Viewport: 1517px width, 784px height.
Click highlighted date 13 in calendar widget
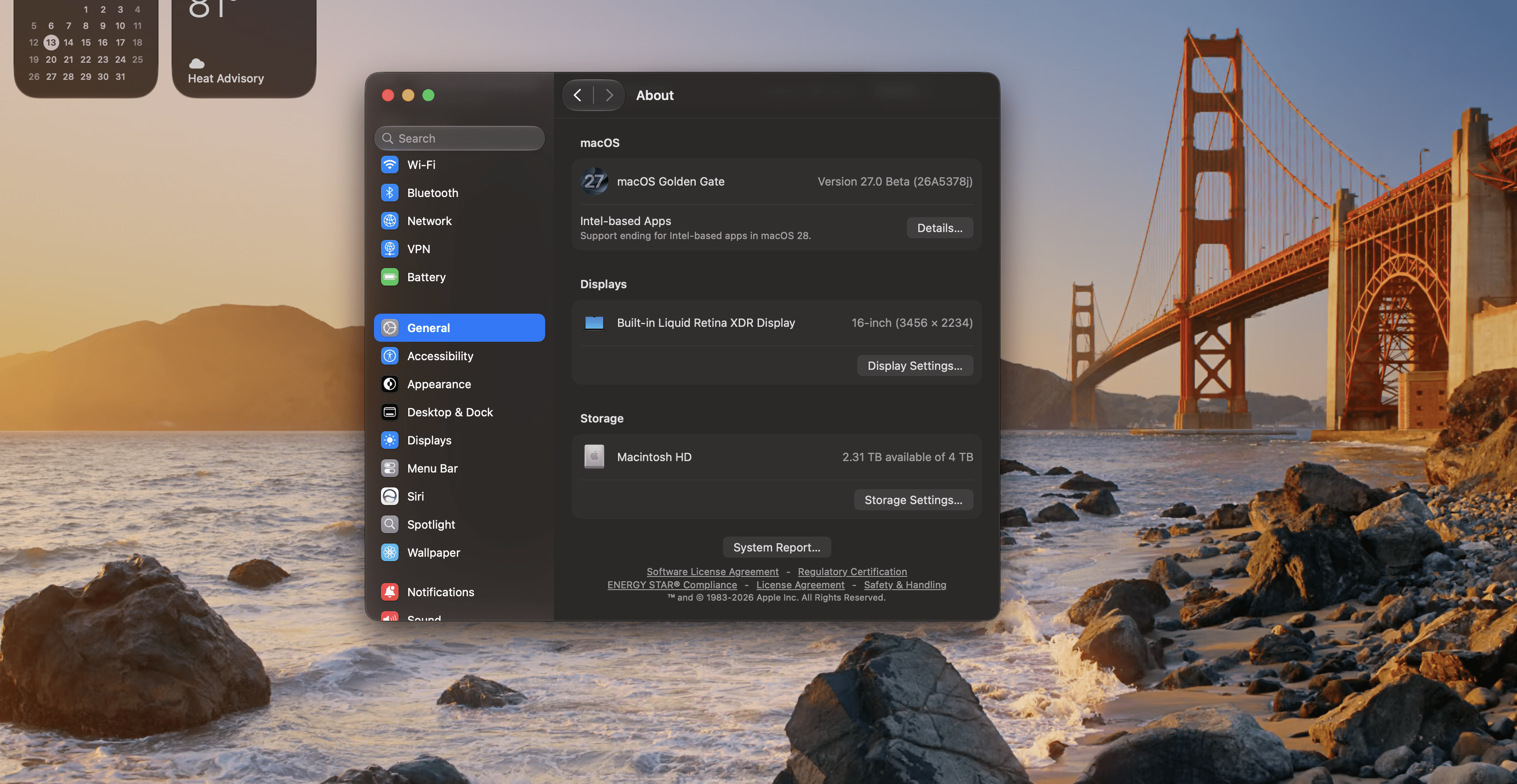tap(51, 43)
